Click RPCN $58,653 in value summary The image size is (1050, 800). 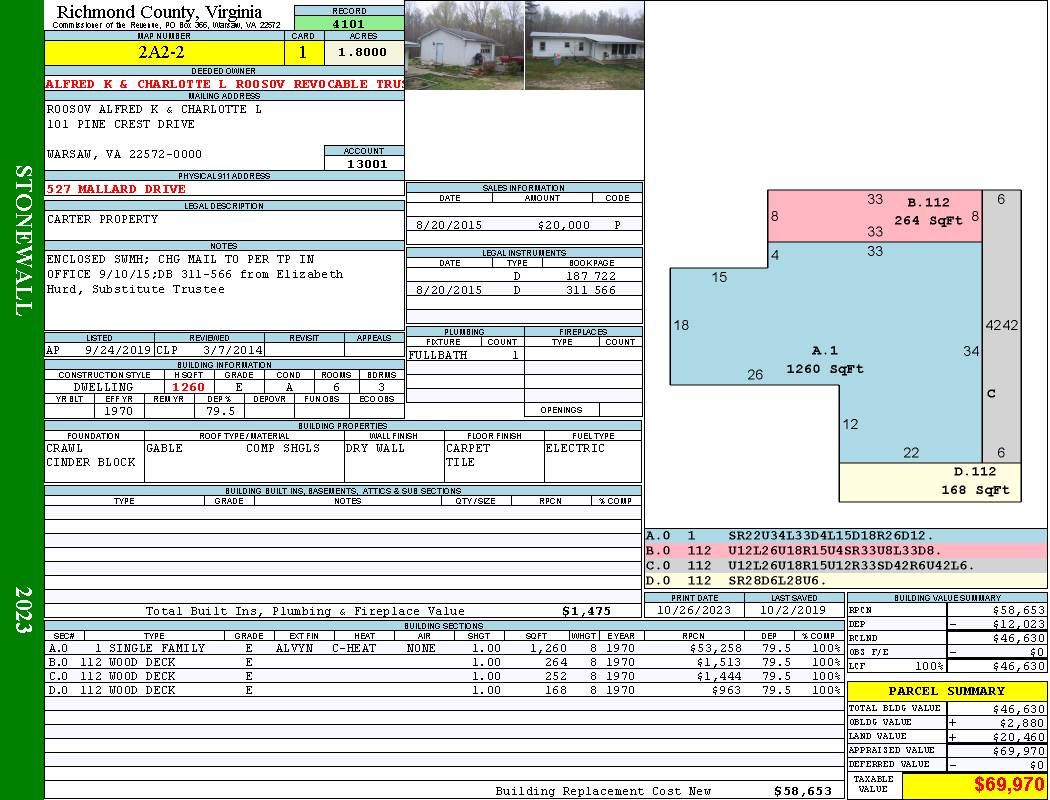coord(1019,611)
